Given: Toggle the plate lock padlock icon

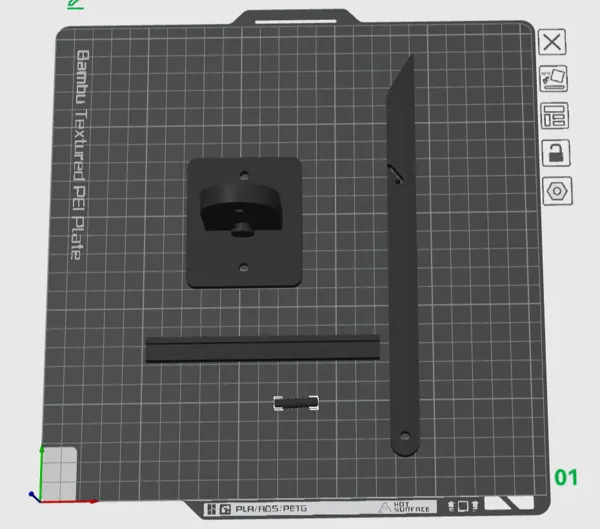Looking at the screenshot, I should point(556,153).
